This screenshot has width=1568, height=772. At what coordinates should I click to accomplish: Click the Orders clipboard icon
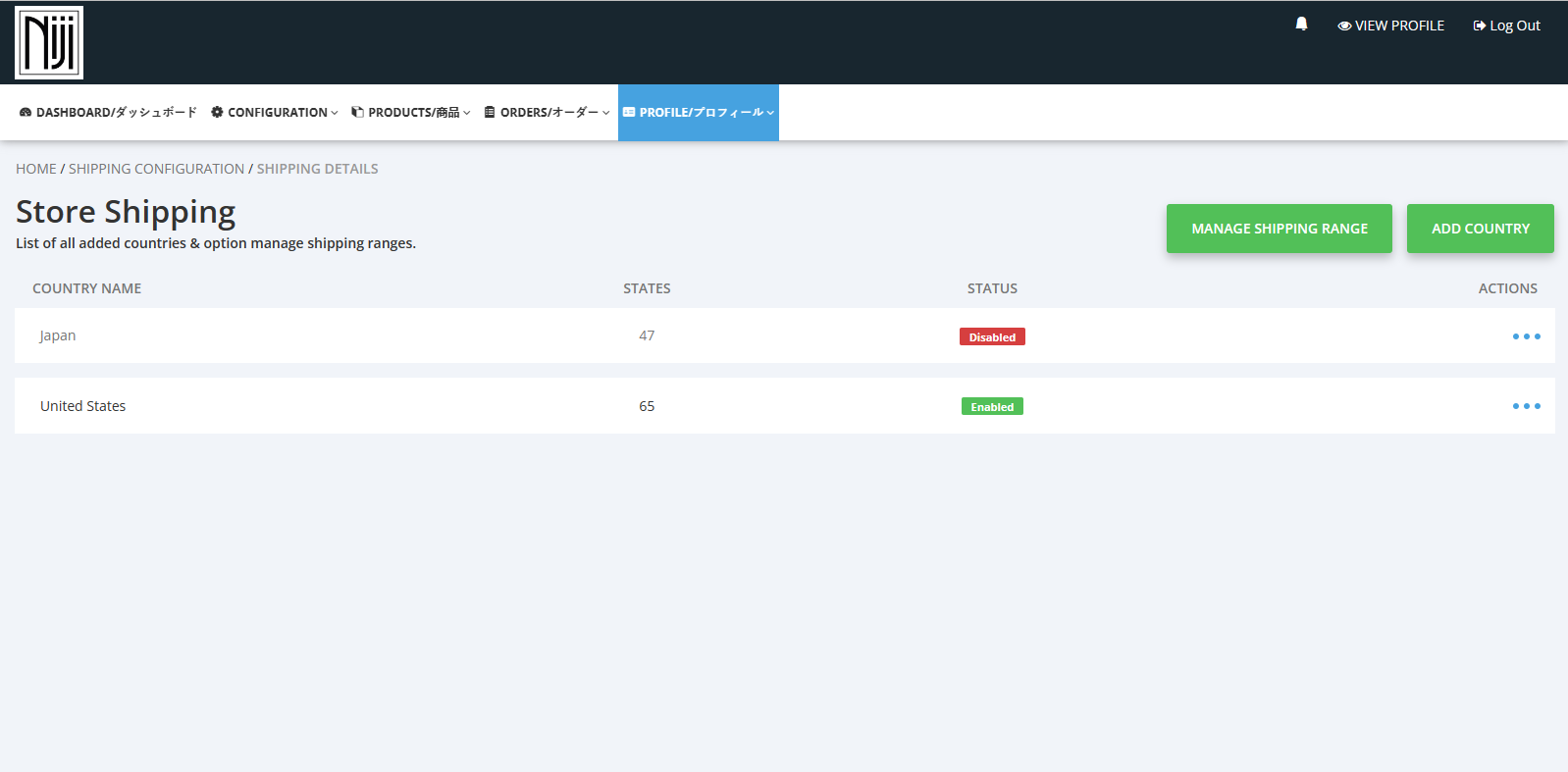[x=490, y=113]
